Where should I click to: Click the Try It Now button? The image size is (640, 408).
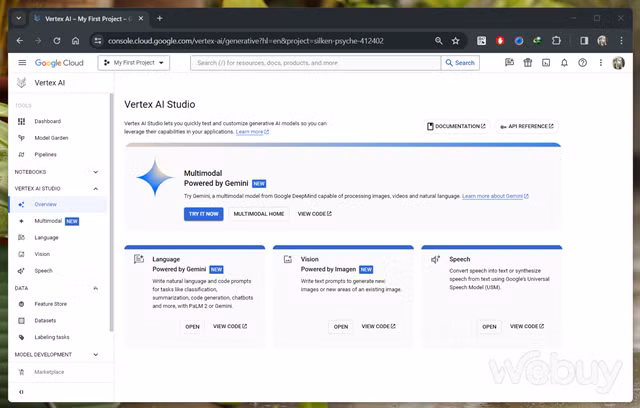click(x=203, y=214)
